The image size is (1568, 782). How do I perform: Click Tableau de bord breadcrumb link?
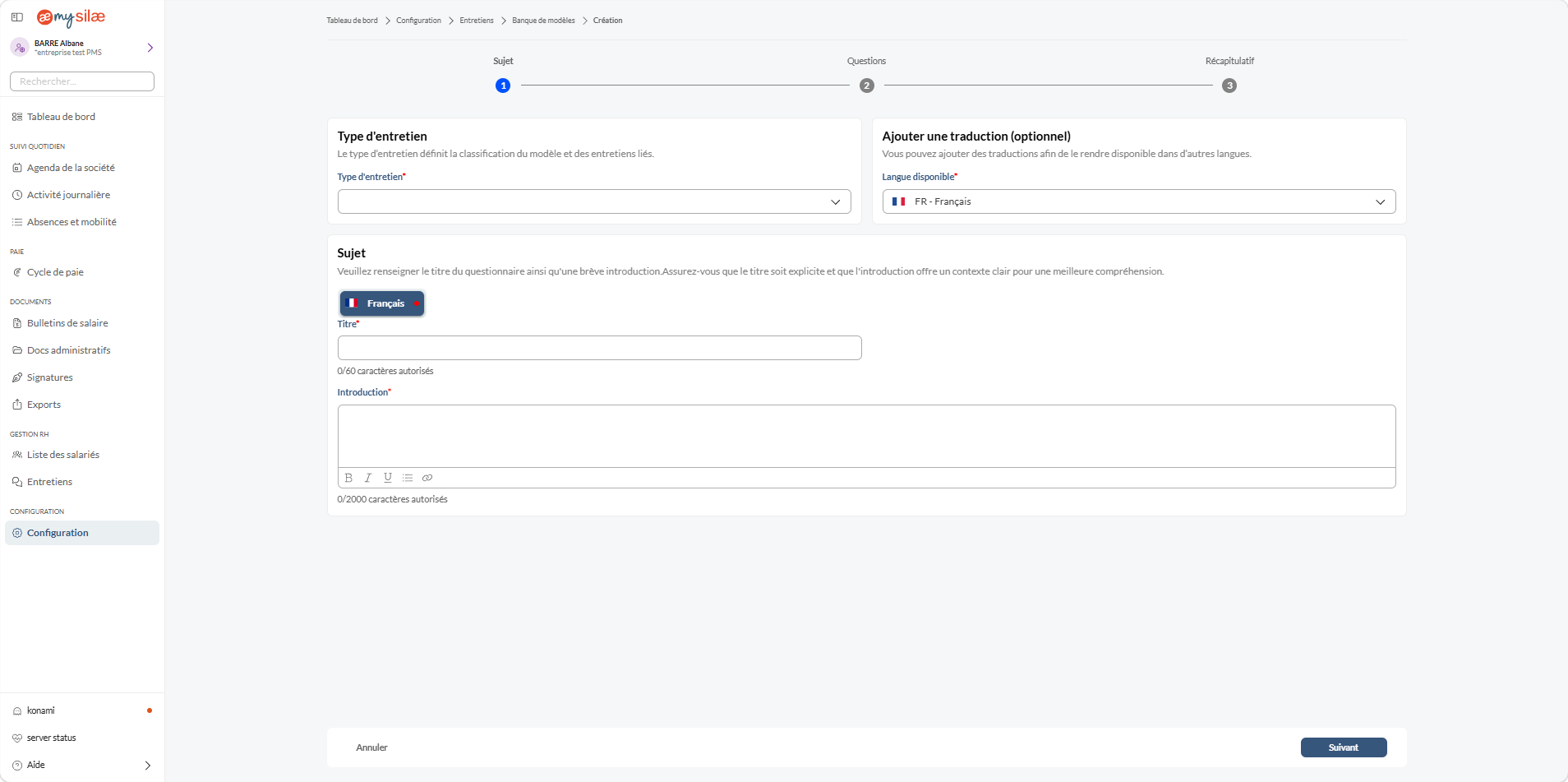pyautogui.click(x=352, y=21)
